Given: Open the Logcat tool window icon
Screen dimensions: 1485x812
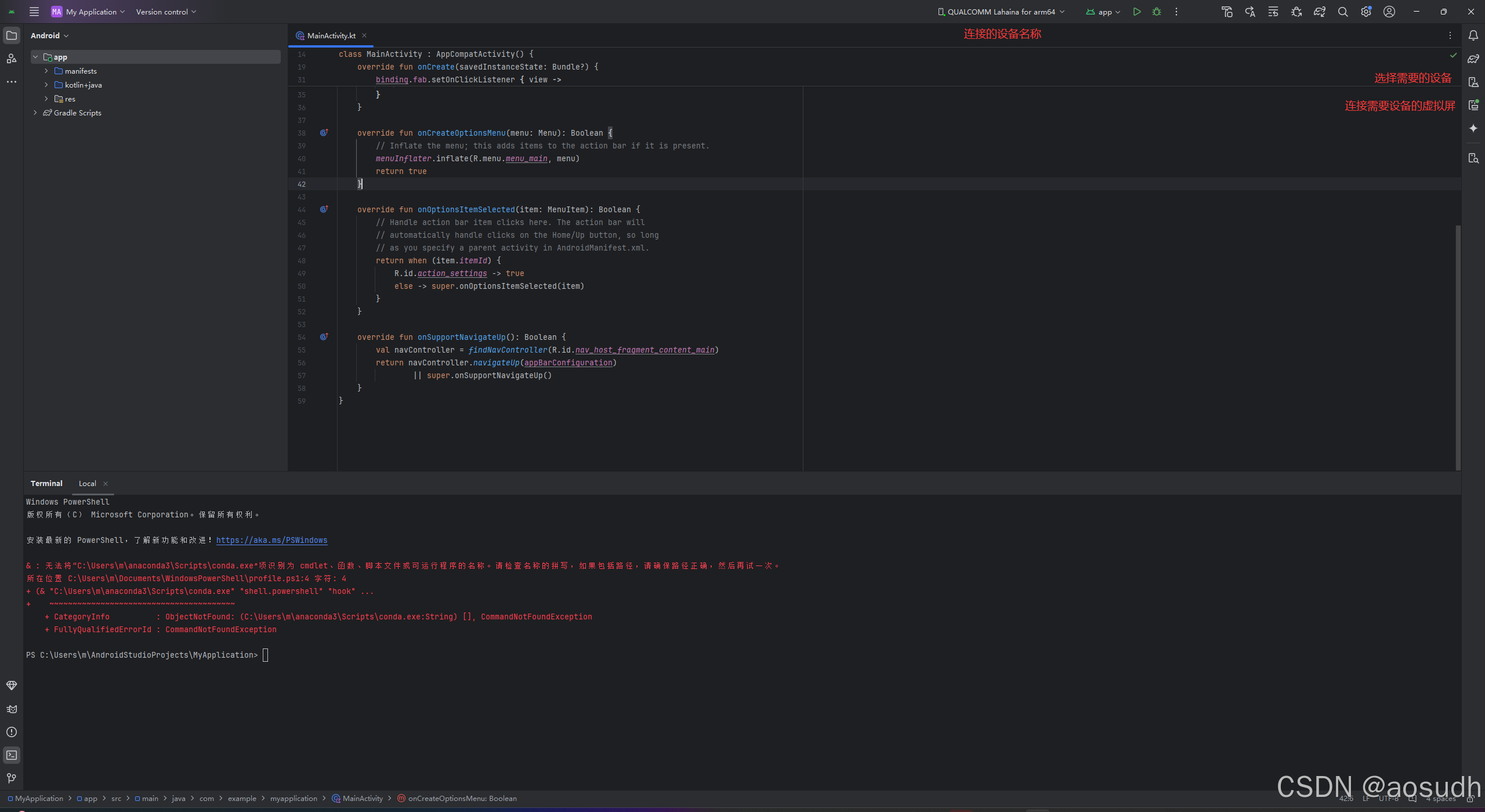Looking at the screenshot, I should point(12,709).
